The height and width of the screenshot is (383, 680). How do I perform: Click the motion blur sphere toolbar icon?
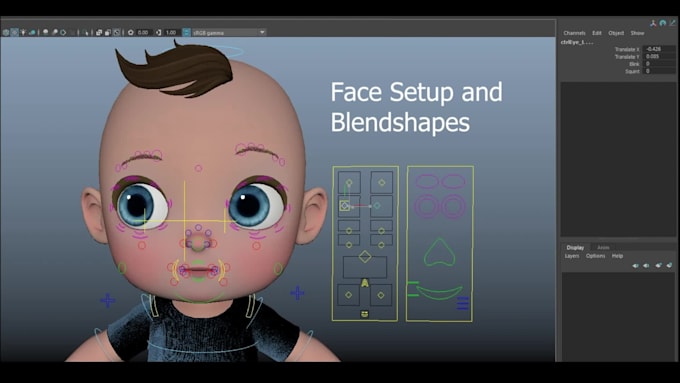click(x=55, y=33)
